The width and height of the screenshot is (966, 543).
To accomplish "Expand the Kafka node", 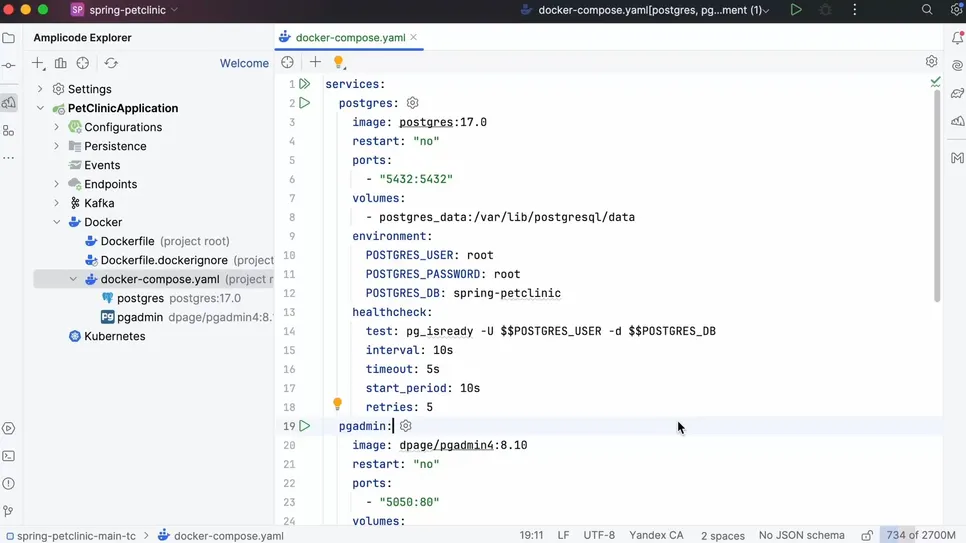I will pos(57,203).
